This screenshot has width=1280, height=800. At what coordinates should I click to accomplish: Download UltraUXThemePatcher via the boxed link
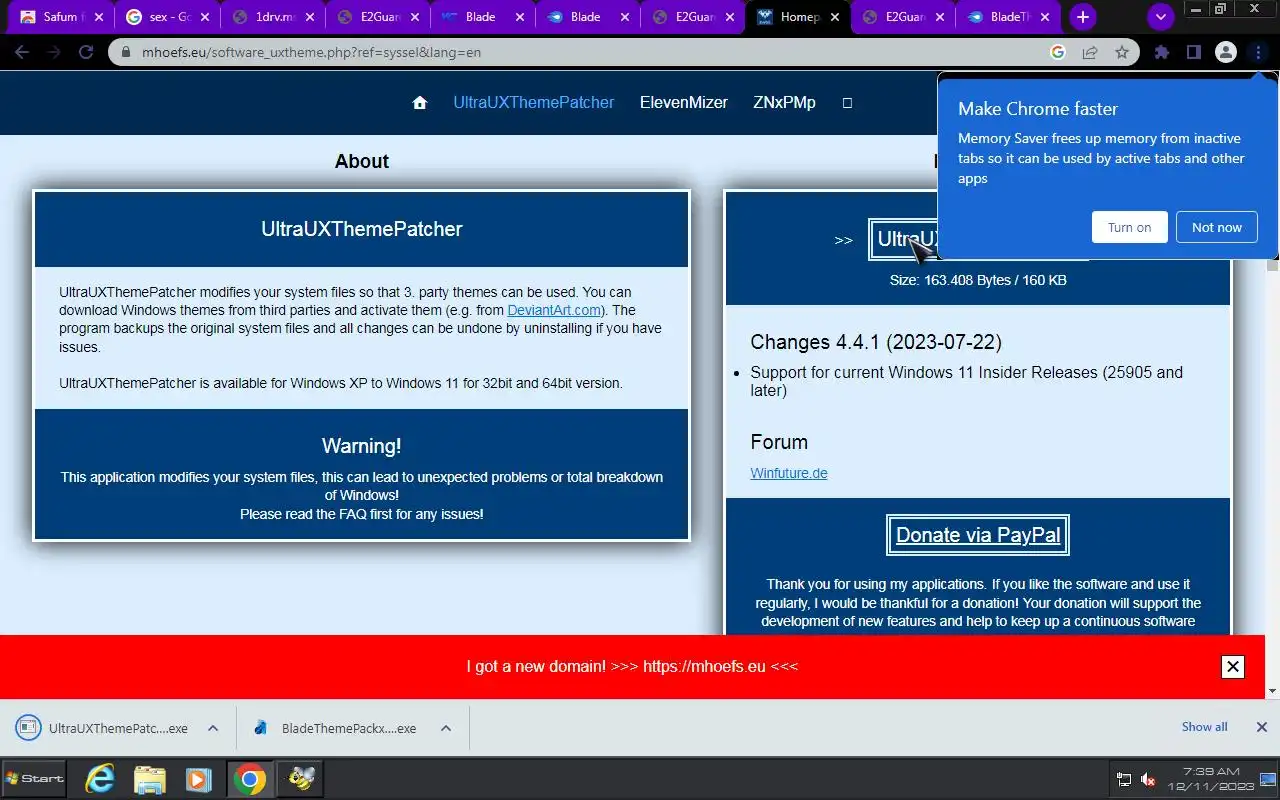tap(905, 239)
